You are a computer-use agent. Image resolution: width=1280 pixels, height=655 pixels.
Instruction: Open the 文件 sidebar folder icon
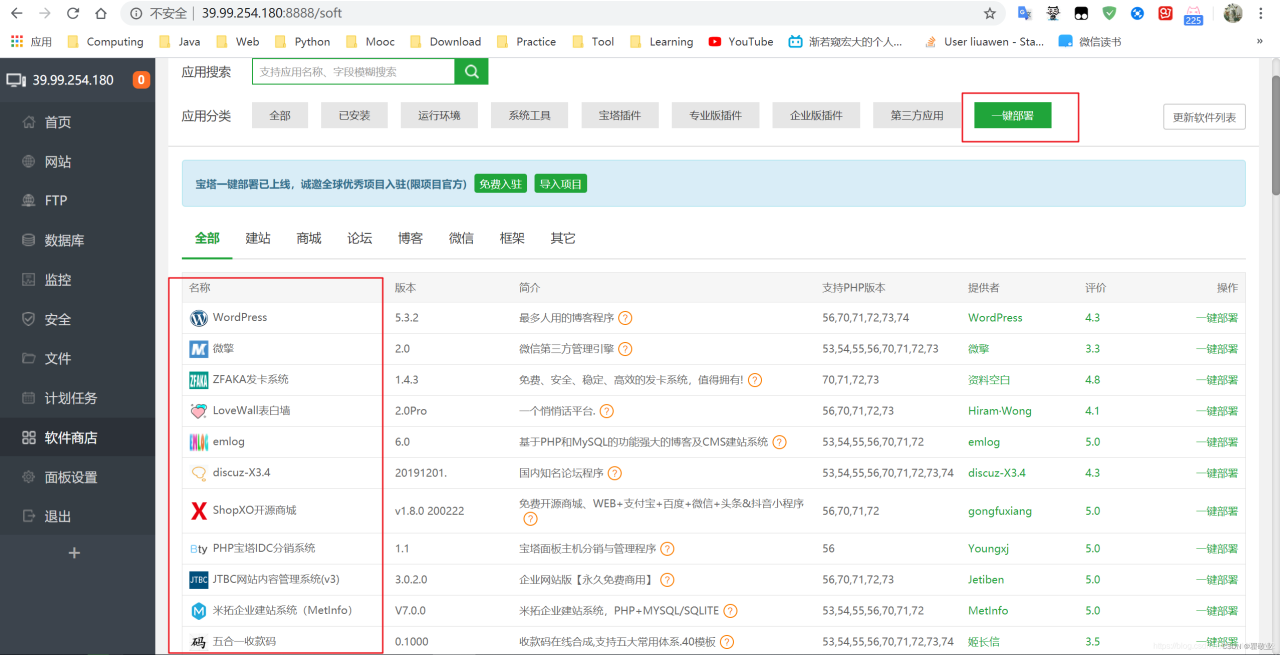pyautogui.click(x=29, y=359)
